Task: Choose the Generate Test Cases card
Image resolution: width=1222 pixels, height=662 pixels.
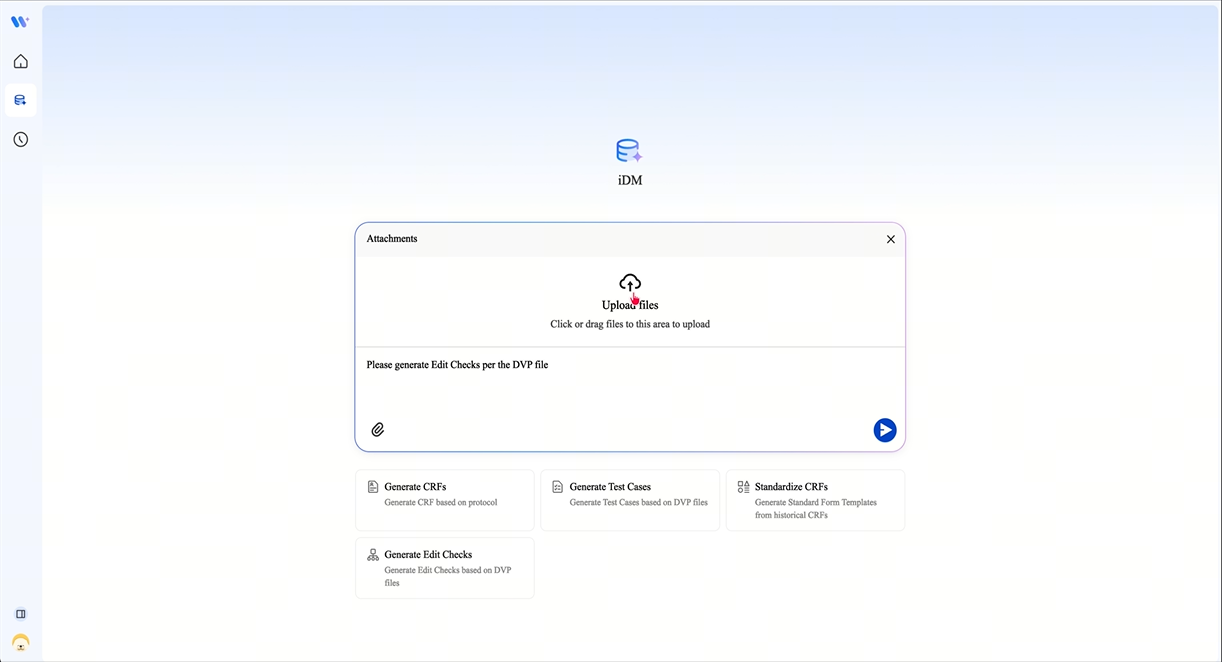Action: tap(630, 500)
